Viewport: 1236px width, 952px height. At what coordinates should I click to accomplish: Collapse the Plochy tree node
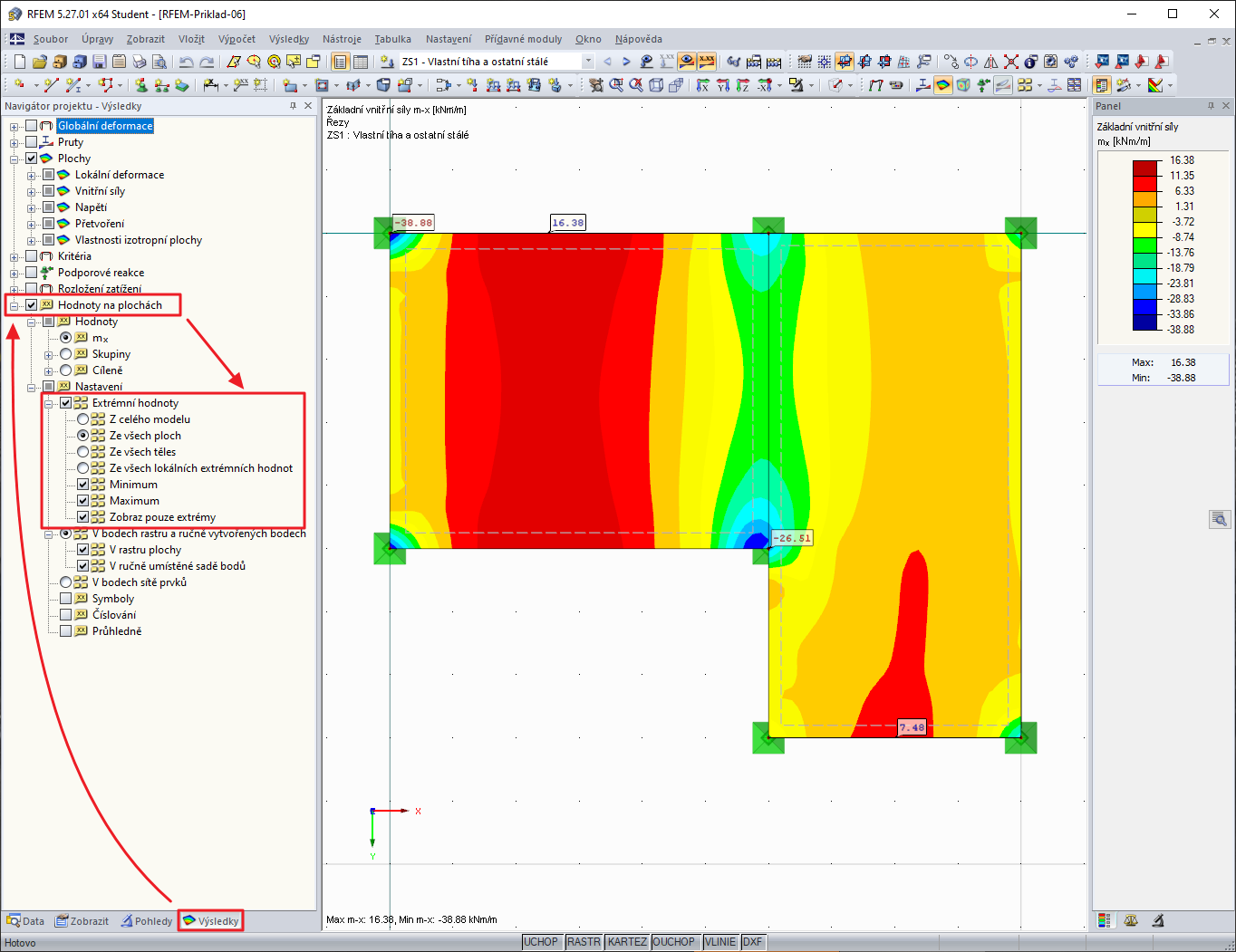point(14,159)
